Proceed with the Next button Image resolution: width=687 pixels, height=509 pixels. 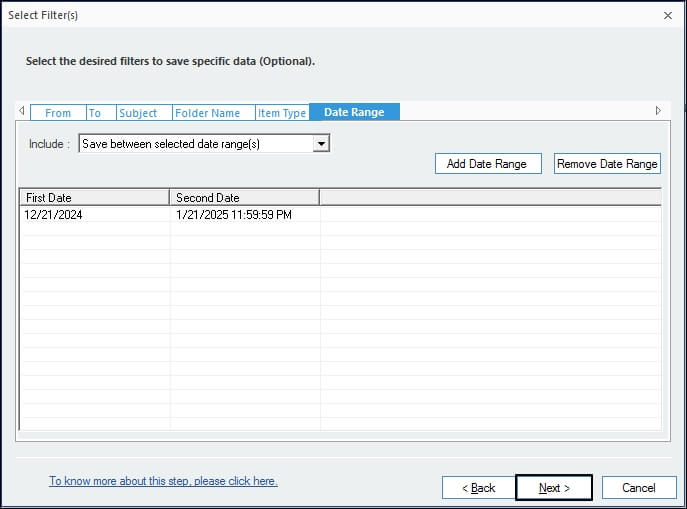pyautogui.click(x=554, y=488)
